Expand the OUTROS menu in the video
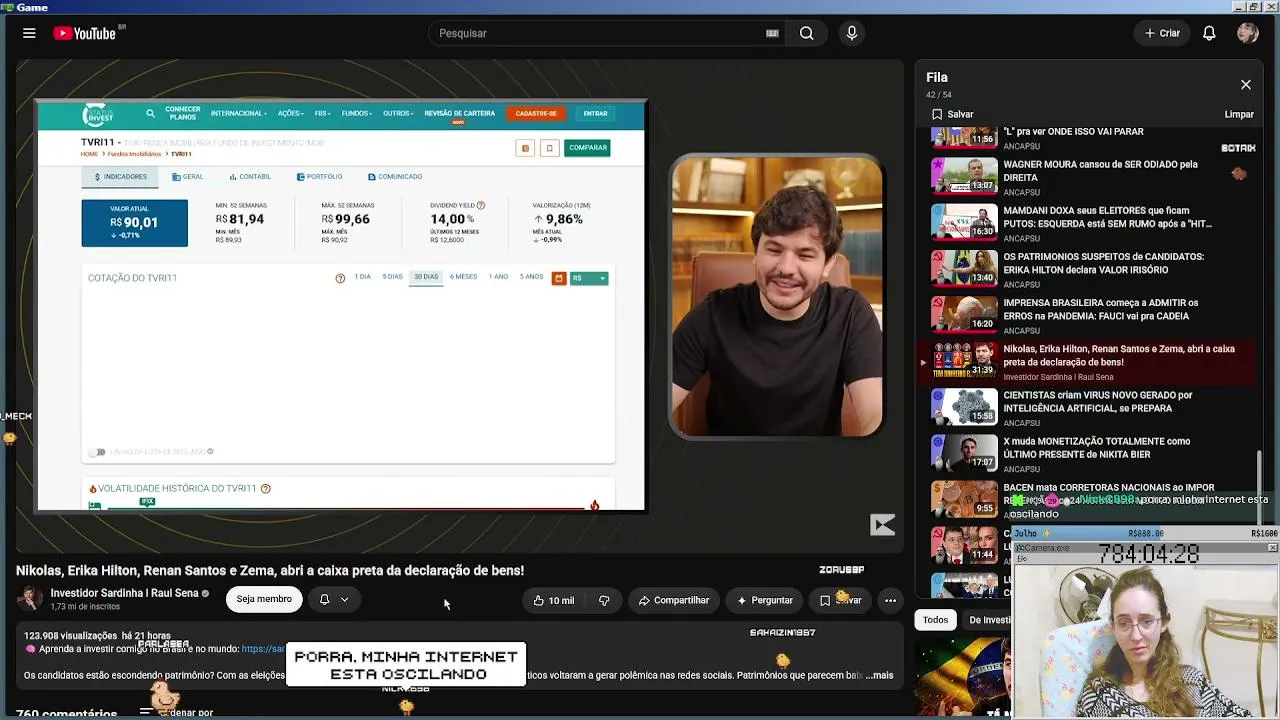 tap(398, 113)
